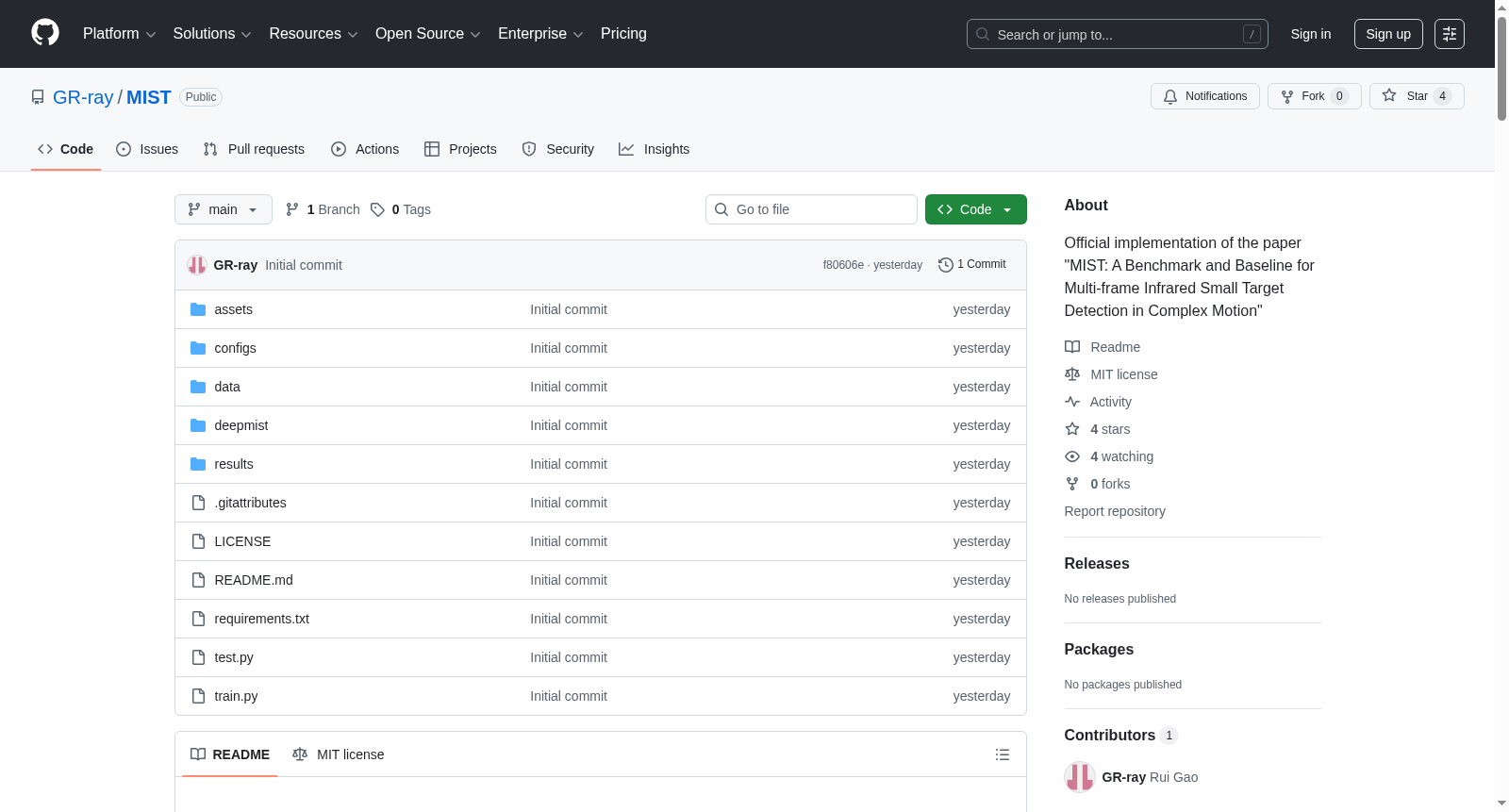This screenshot has height=812, width=1509.
Task: Expand the Open Source menu
Action: tap(427, 34)
